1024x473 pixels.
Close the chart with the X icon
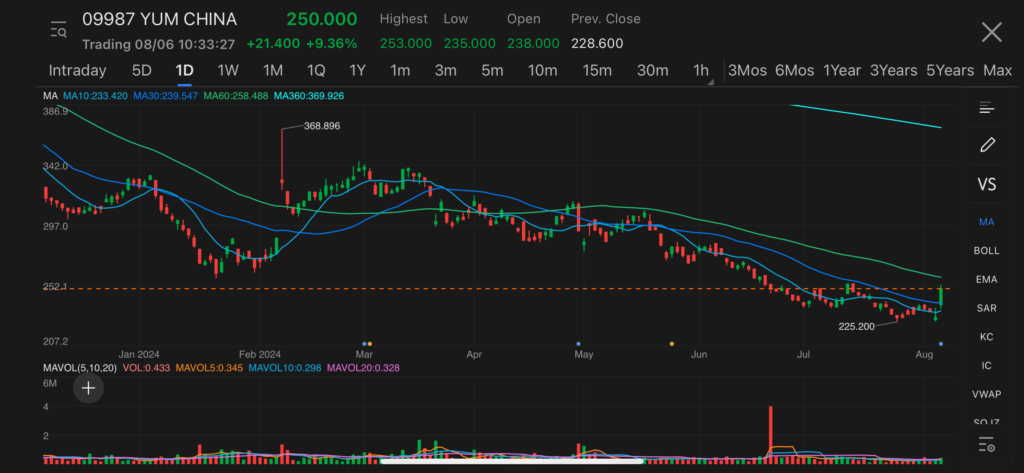click(x=991, y=32)
